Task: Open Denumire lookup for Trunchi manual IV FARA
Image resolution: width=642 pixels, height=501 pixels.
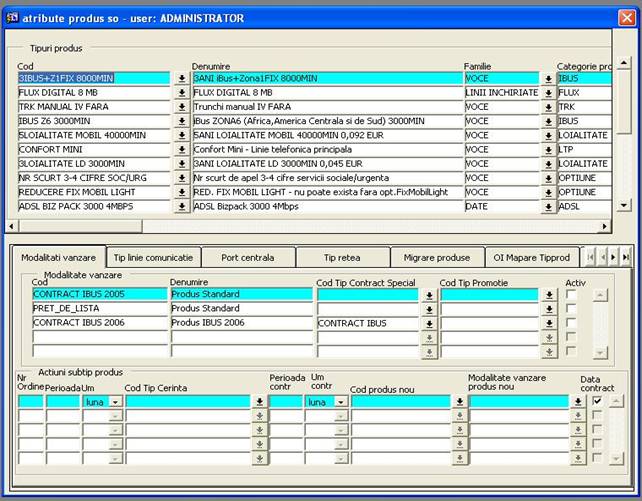Action: (x=182, y=107)
